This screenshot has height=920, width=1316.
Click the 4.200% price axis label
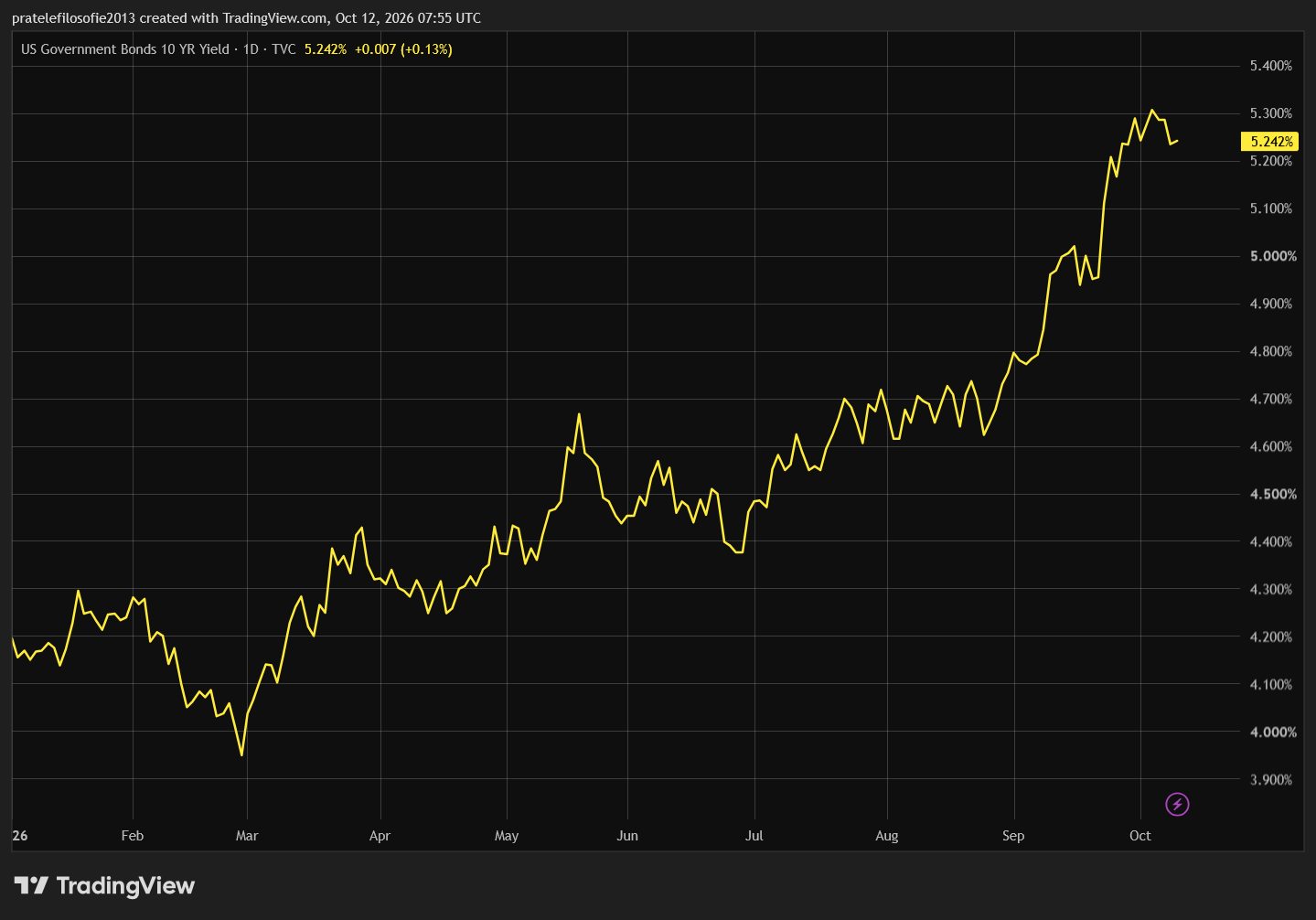[x=1271, y=637]
